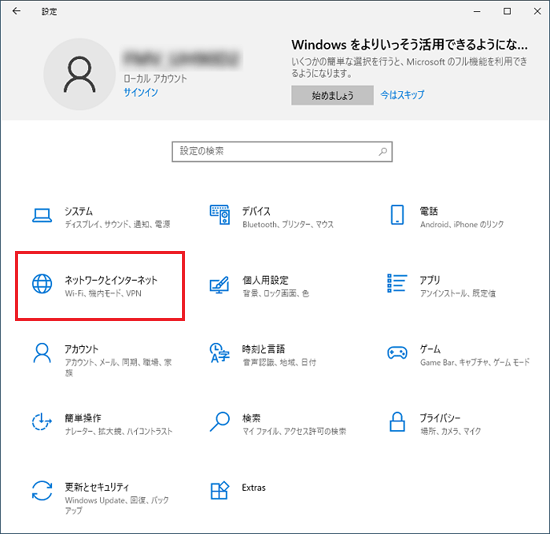Click the Ease of Access icon
This screenshot has width=550, height=534.
point(42,421)
